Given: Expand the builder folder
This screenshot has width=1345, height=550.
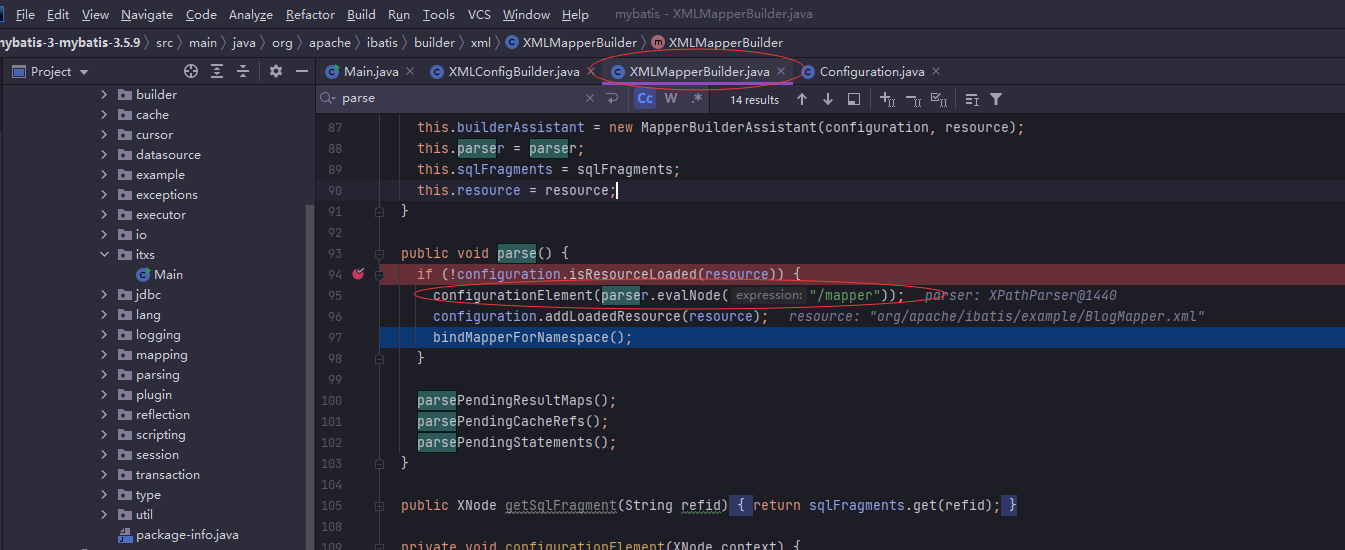Looking at the screenshot, I should tap(104, 95).
